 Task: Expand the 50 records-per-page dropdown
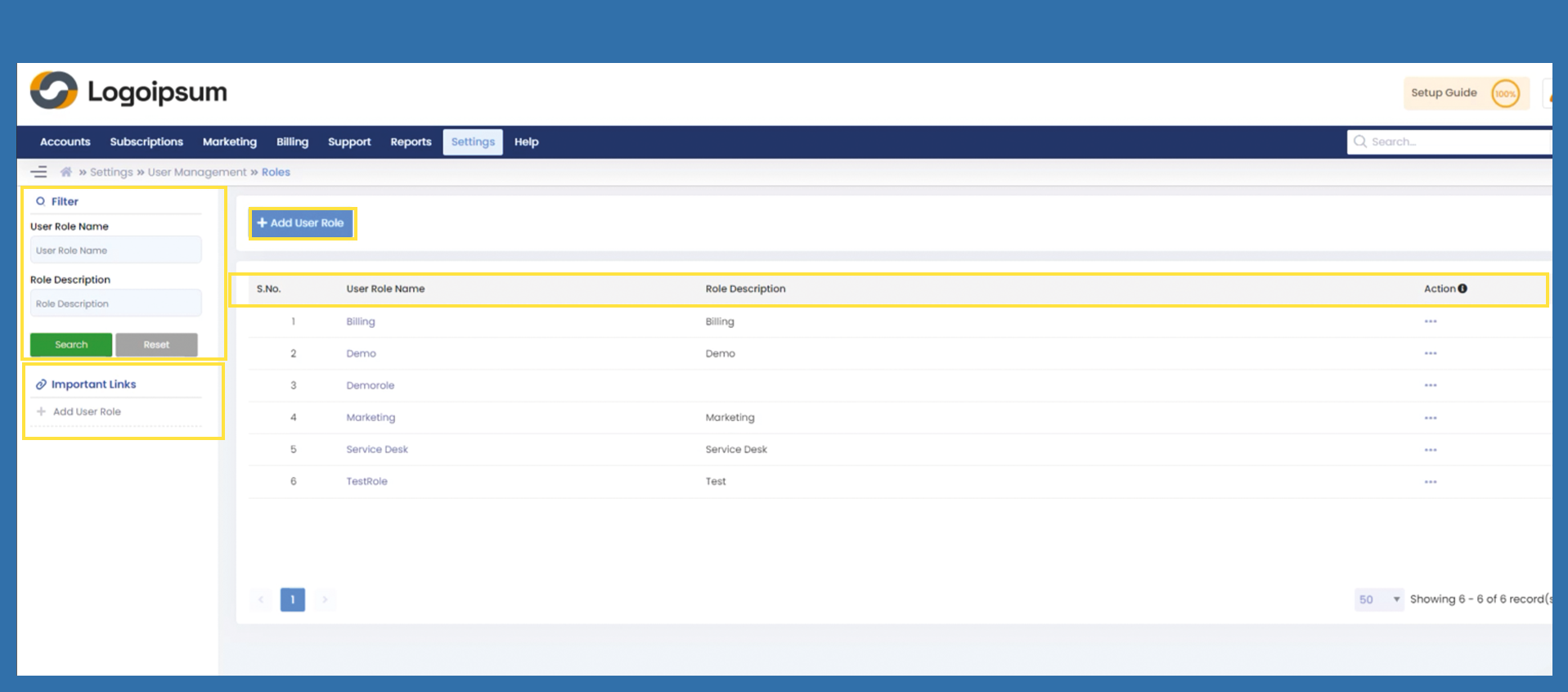[x=1379, y=600]
